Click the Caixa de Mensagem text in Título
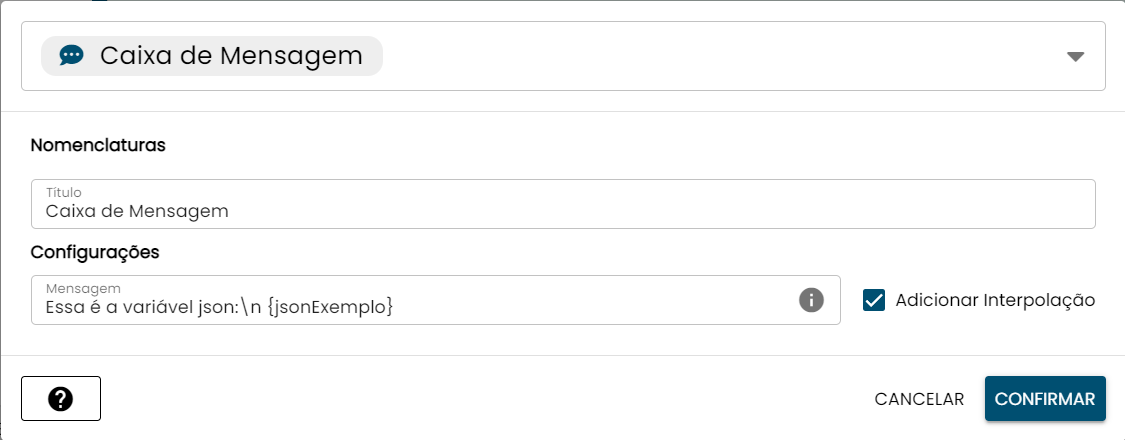The width and height of the screenshot is (1125, 440). click(137, 211)
